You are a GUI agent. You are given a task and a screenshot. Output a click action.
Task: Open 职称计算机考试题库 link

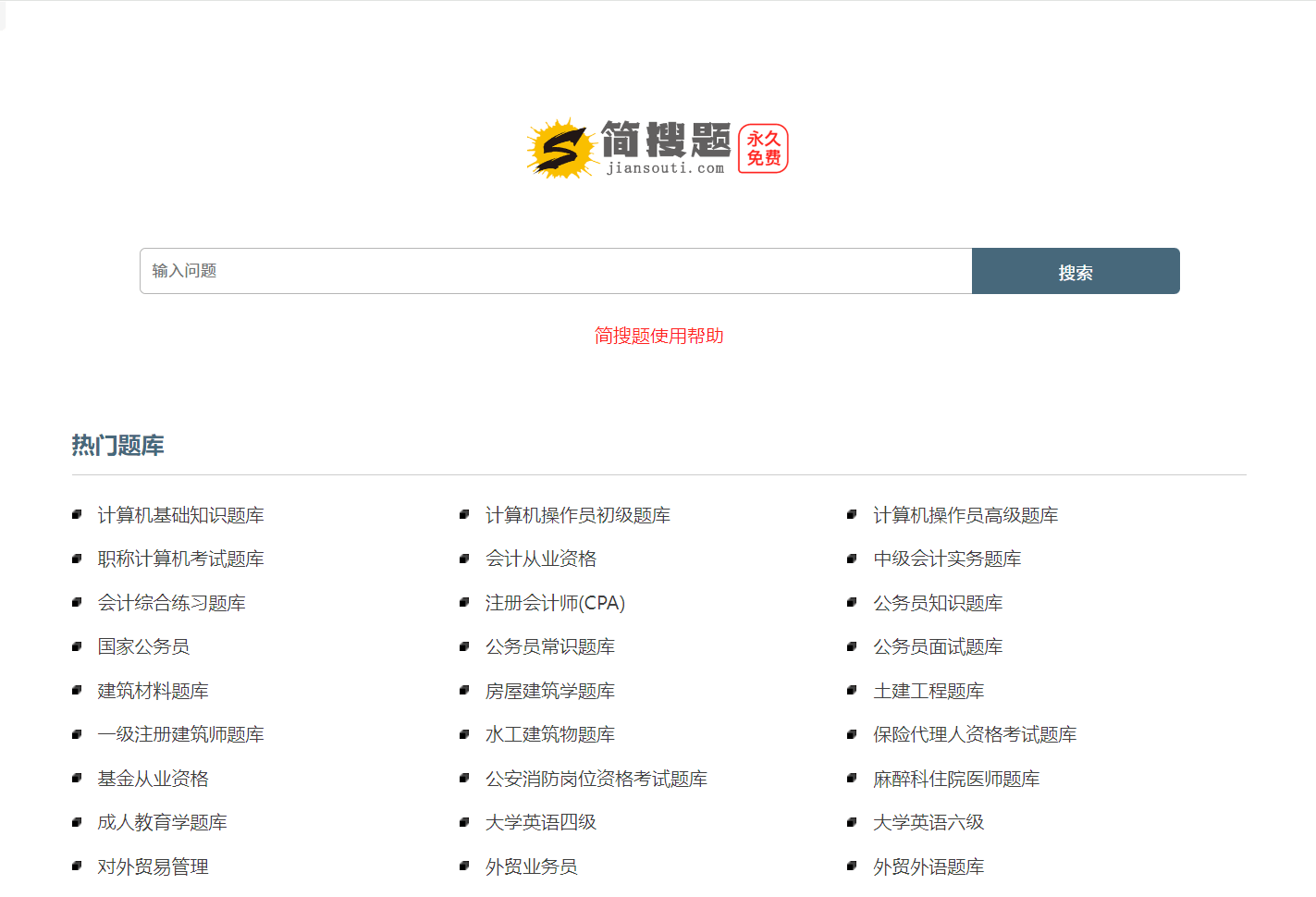tap(180, 559)
